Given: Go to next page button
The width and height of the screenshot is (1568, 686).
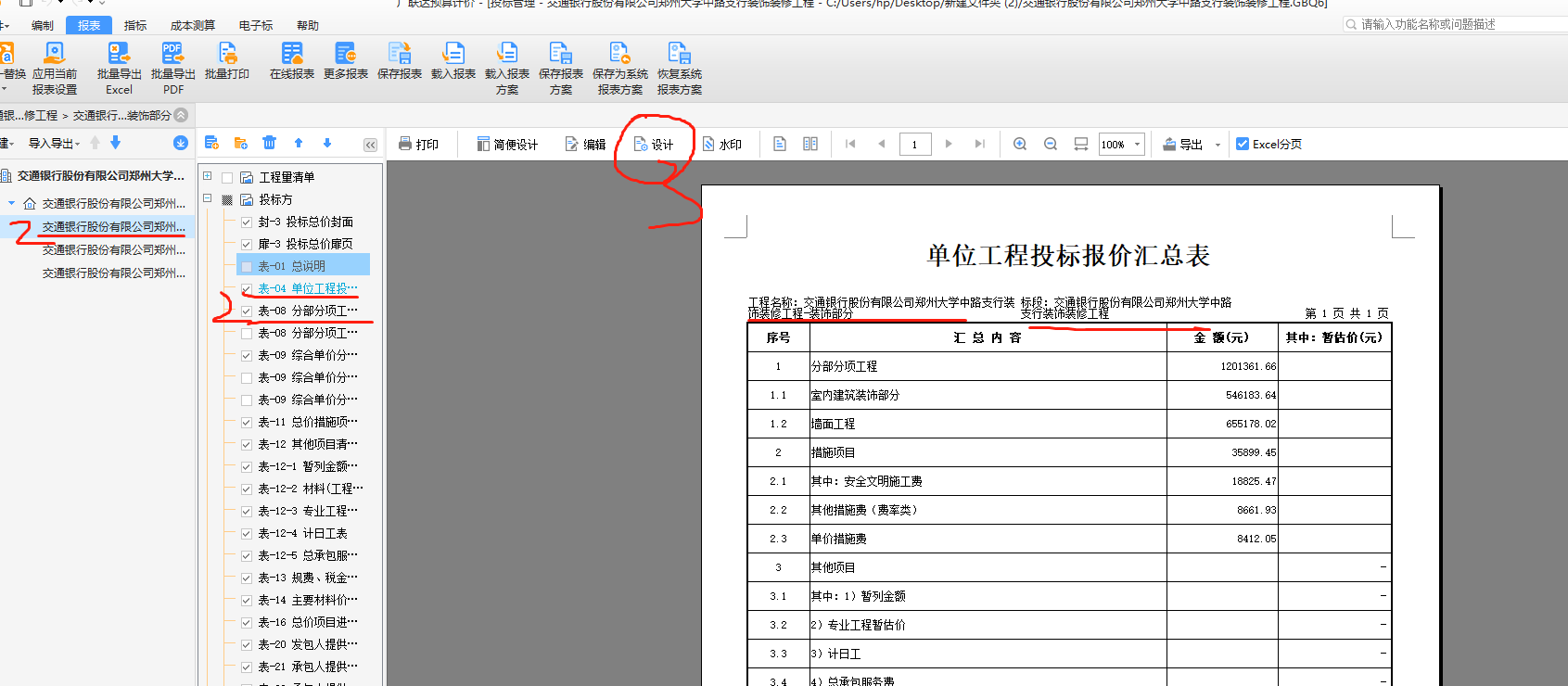Looking at the screenshot, I should coord(949,144).
